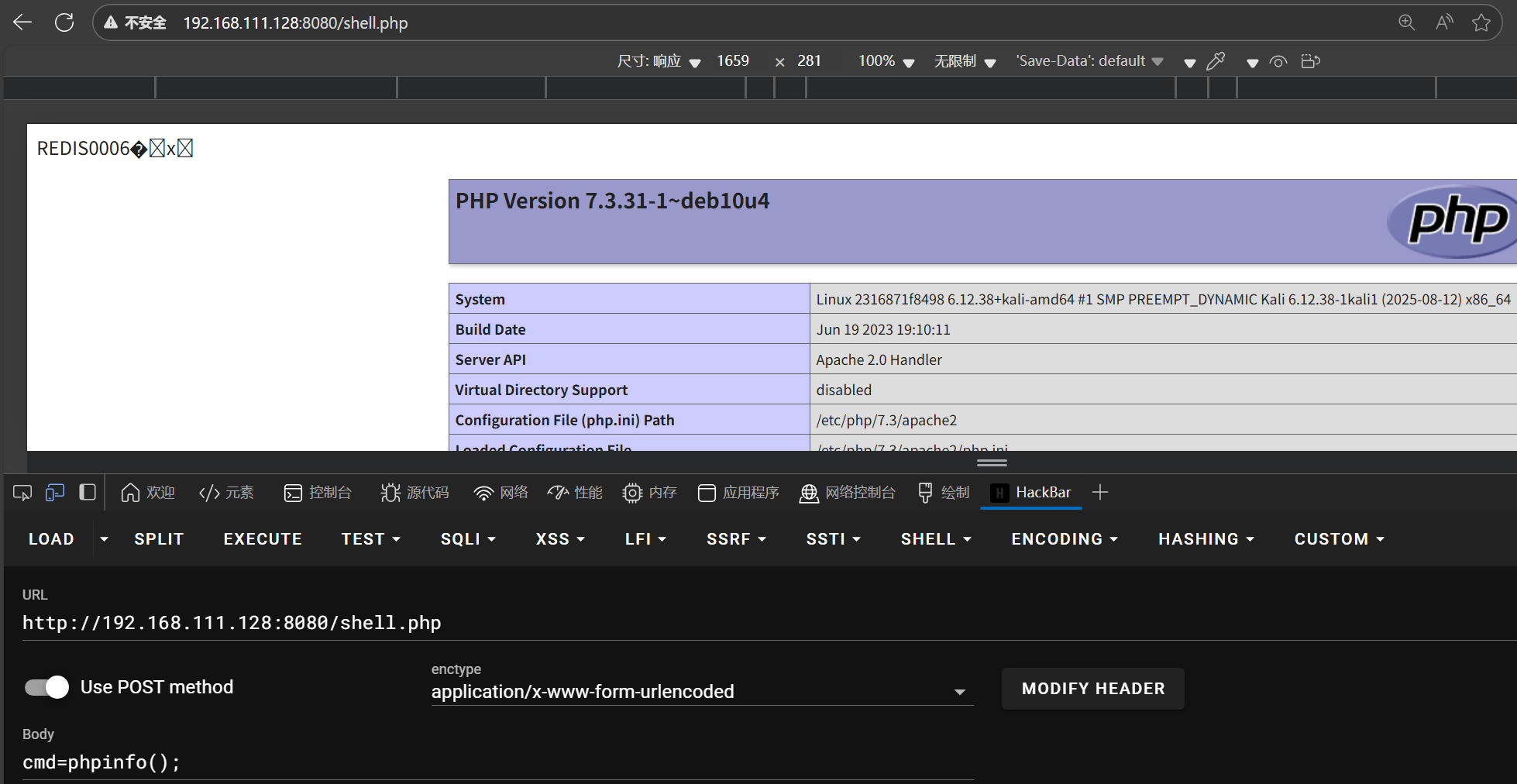Open the SHELL dropdown menu
The width and height of the screenshot is (1517, 784).
click(936, 539)
